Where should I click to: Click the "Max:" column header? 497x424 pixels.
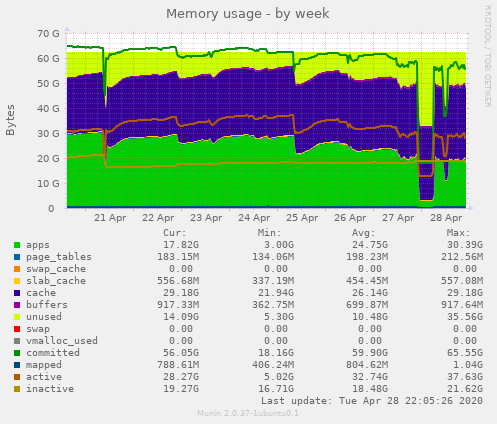(x=459, y=233)
